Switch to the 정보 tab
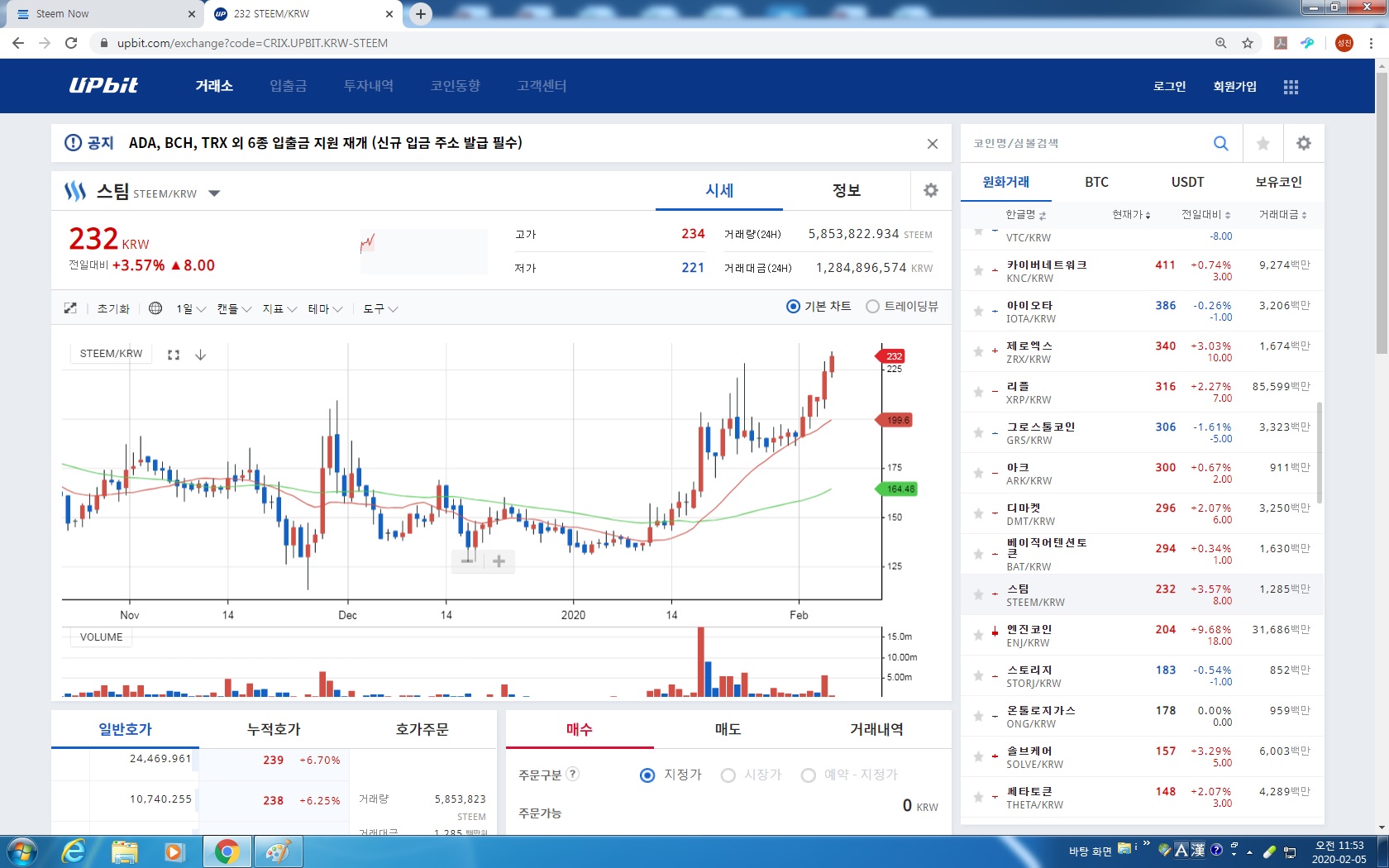The image size is (1389, 868). pyautogui.click(x=846, y=190)
